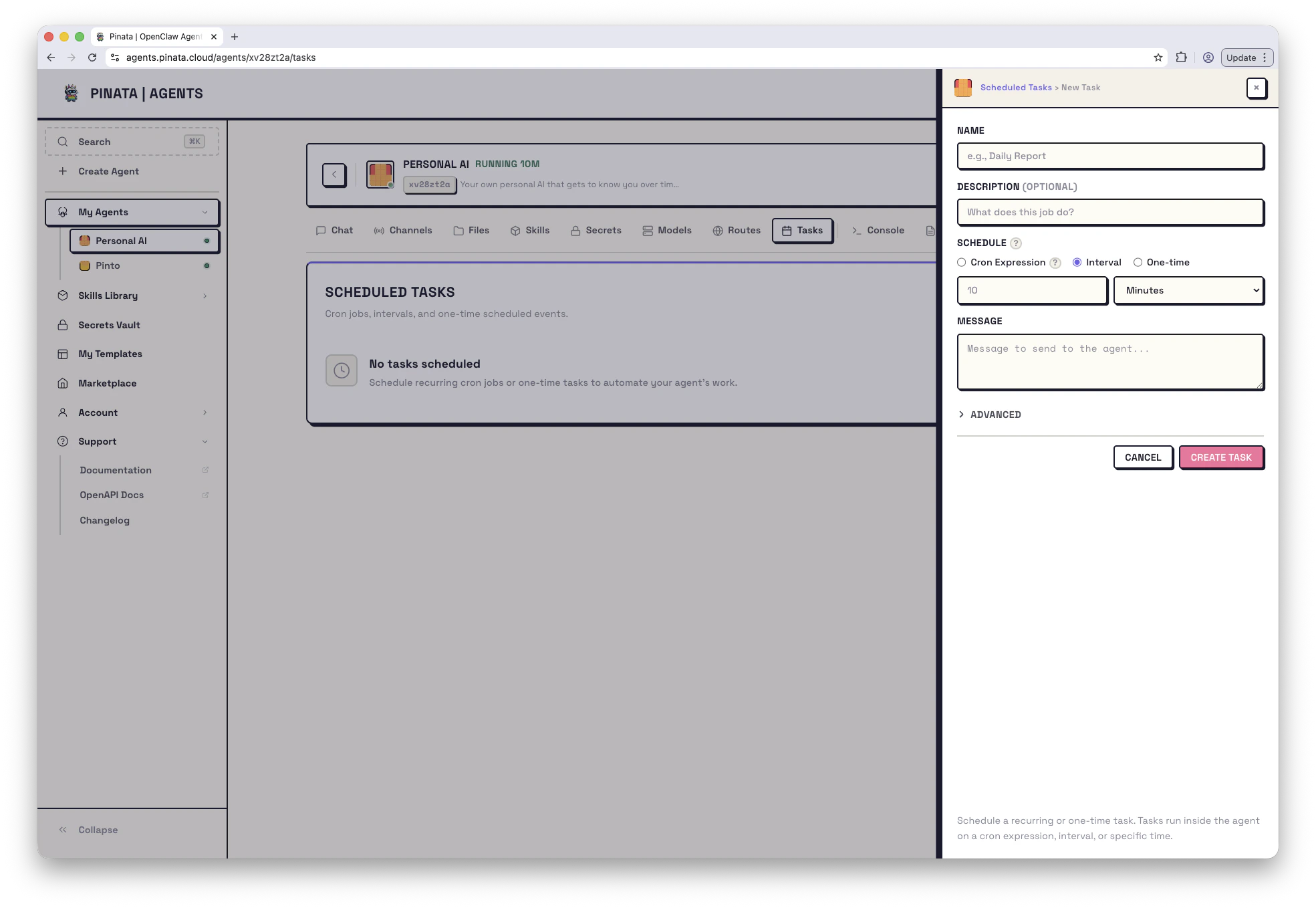Click the schedule help question-mark icon
The image size is (1316, 908).
(x=1015, y=243)
